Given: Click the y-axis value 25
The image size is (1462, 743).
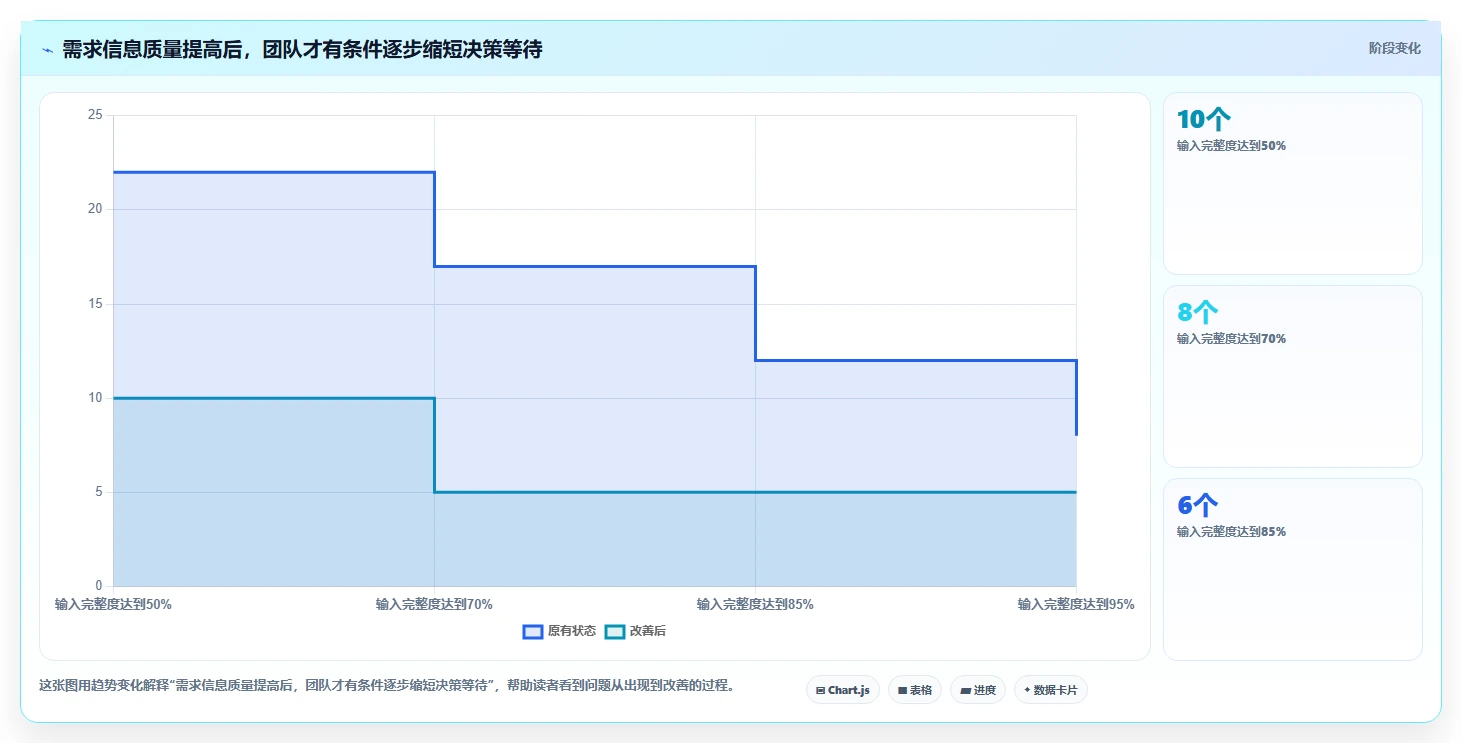Looking at the screenshot, I should 95,115.
